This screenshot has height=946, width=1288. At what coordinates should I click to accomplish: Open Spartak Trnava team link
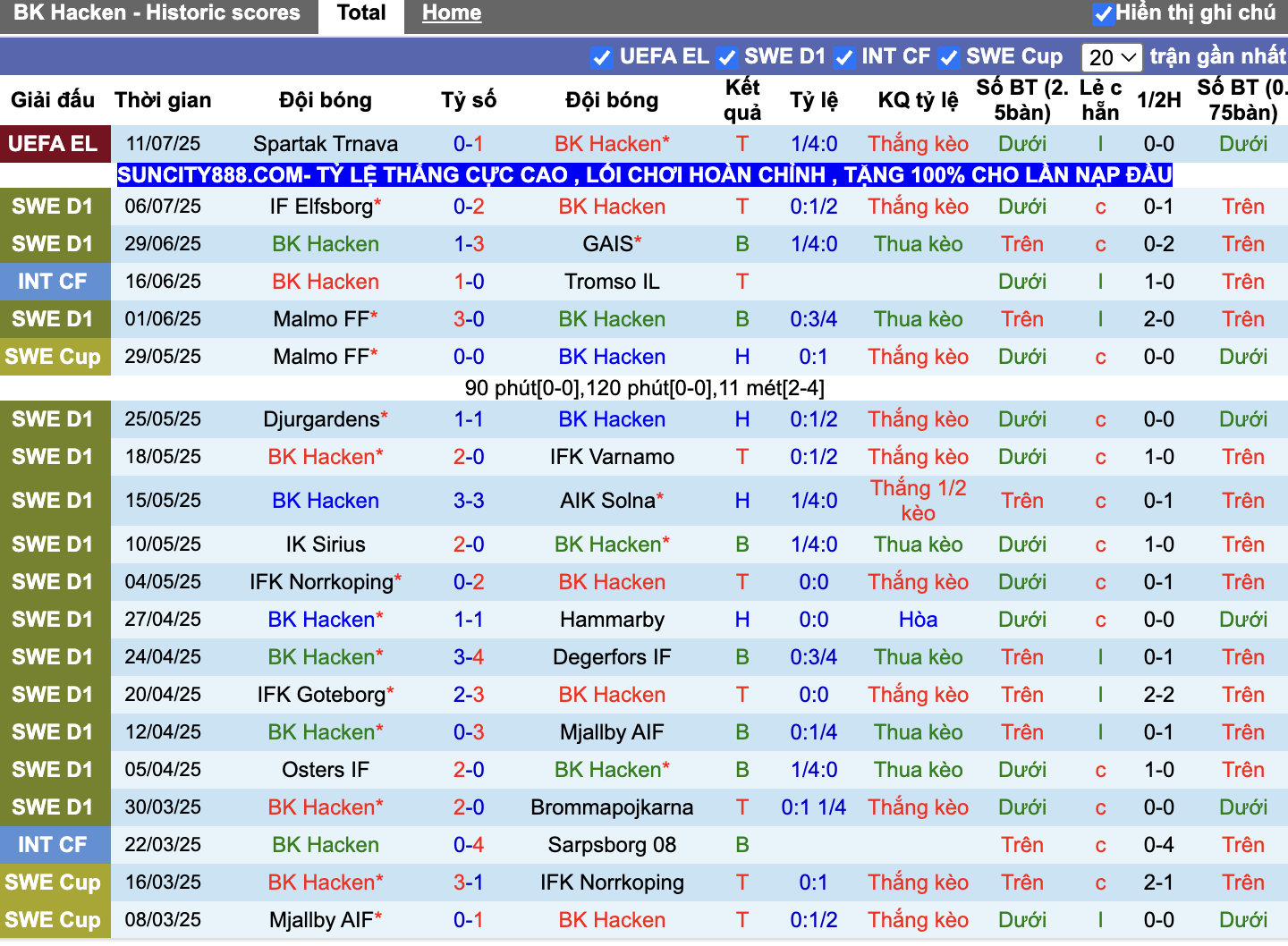pos(326,144)
